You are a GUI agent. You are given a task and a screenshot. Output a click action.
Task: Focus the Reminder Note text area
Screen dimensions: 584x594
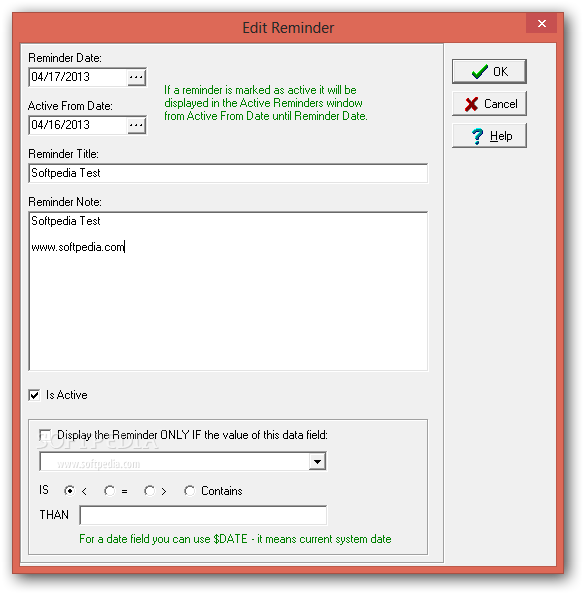pyautogui.click(x=228, y=291)
